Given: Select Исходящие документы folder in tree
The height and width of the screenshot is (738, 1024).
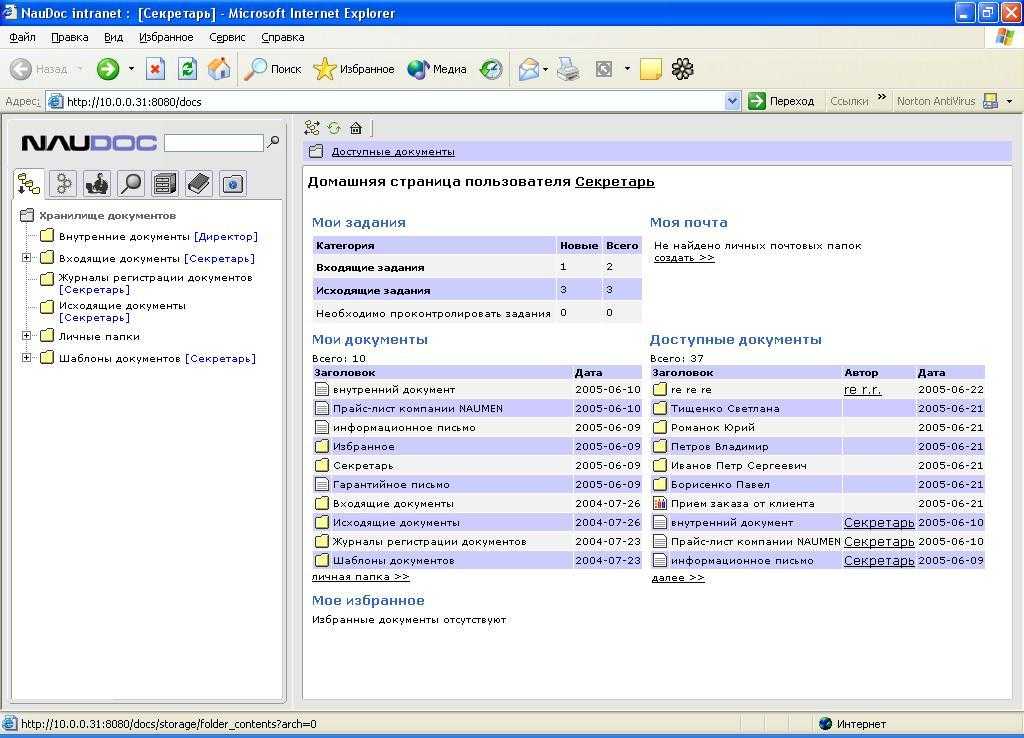Looking at the screenshot, I should pos(121,306).
